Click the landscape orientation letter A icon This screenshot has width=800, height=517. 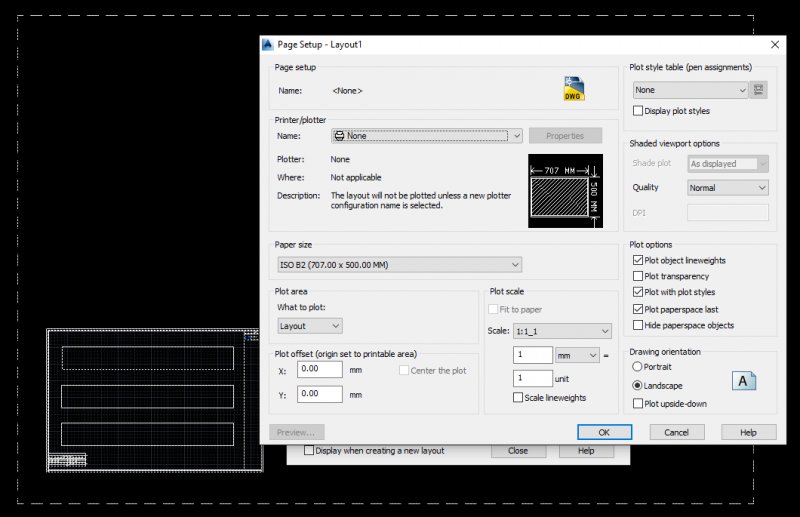coord(743,381)
